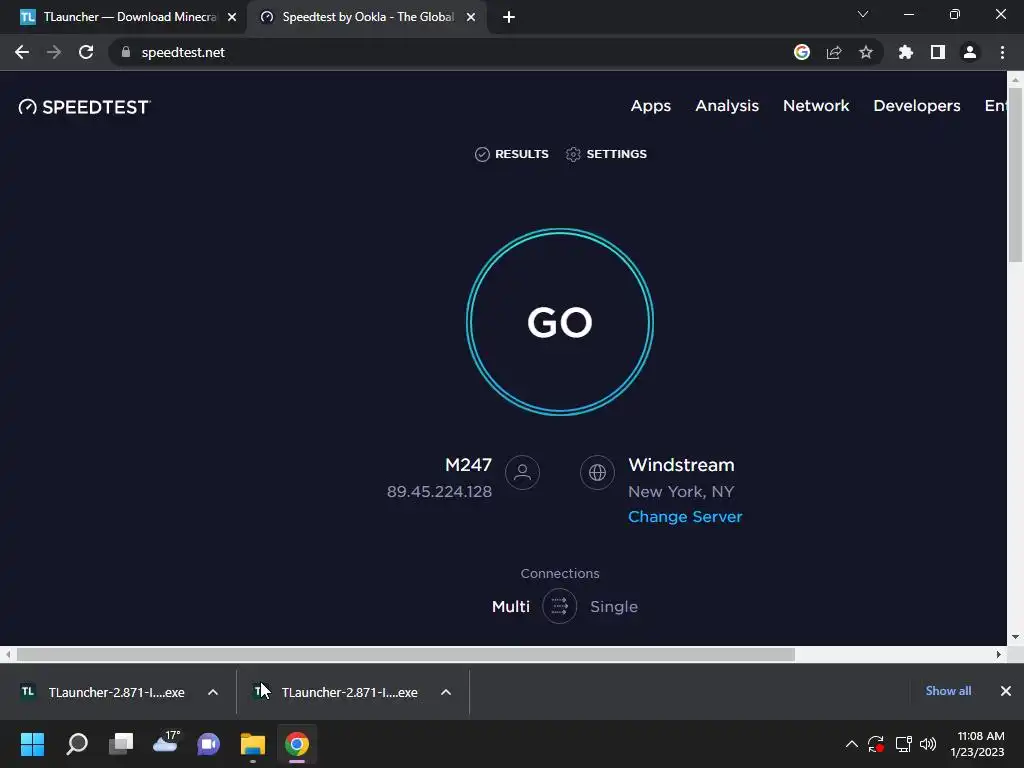Screen dimensions: 1024x768
Task: Open the clock showing 11:08 AM
Action: [x=978, y=744]
